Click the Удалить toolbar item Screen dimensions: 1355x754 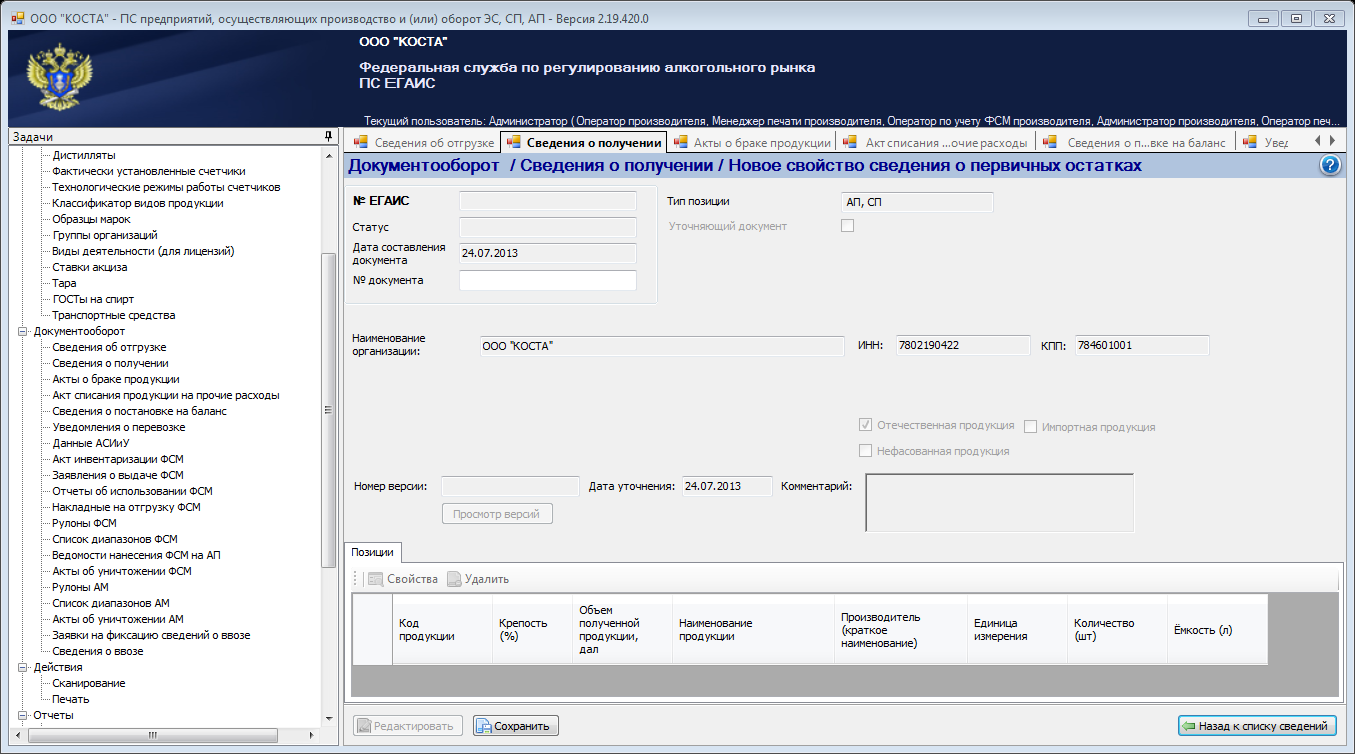[x=478, y=579]
